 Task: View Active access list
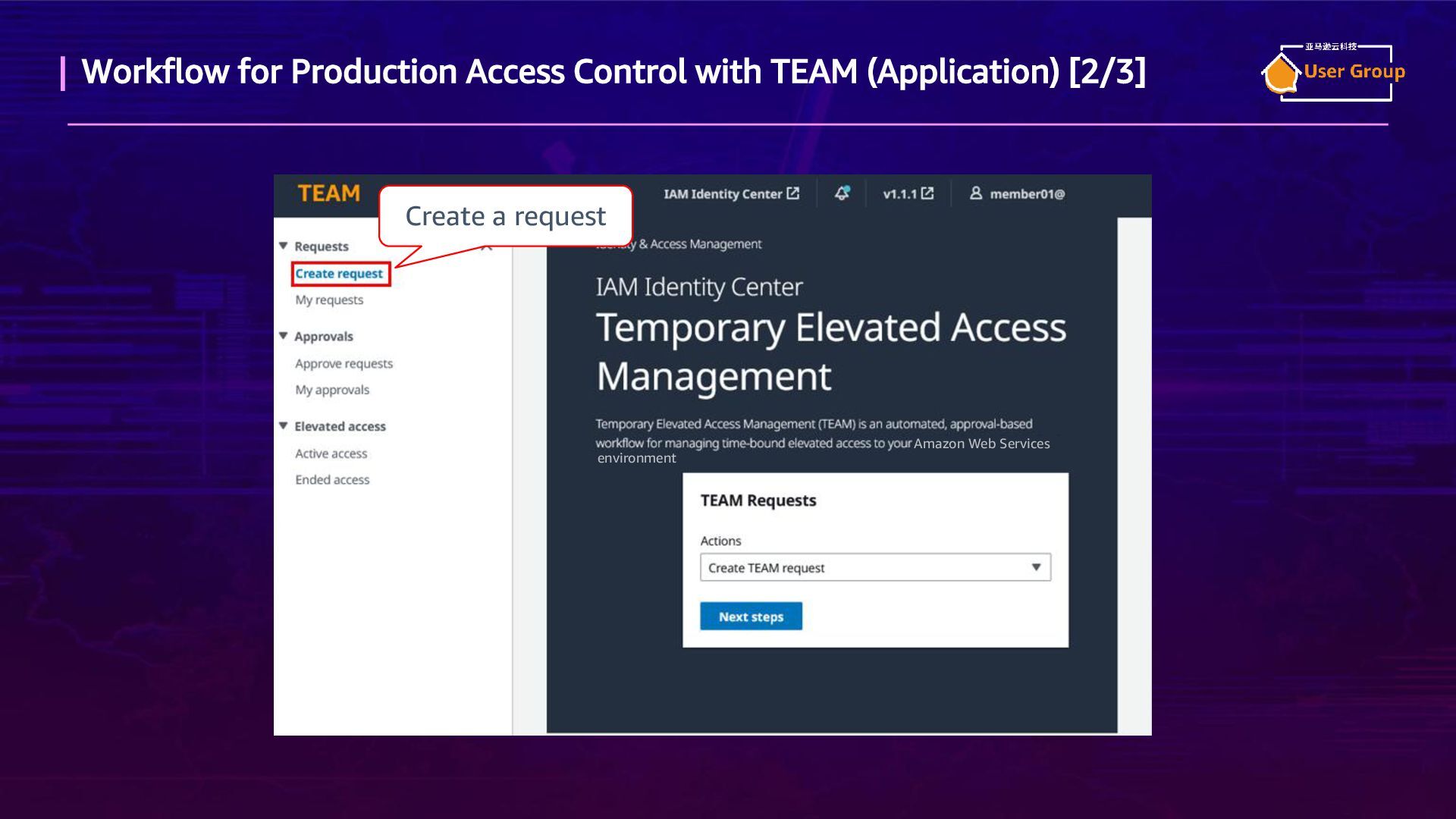pos(331,453)
